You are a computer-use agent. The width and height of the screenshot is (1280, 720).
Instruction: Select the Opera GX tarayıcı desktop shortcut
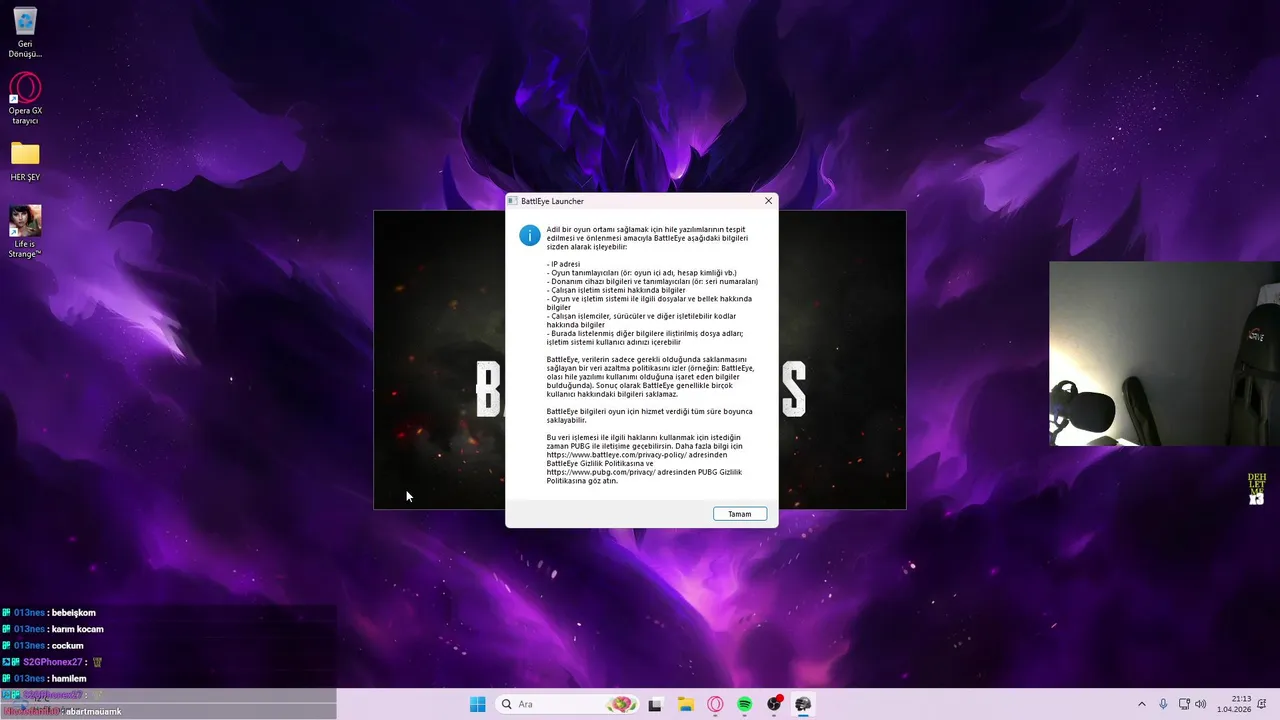point(25,98)
